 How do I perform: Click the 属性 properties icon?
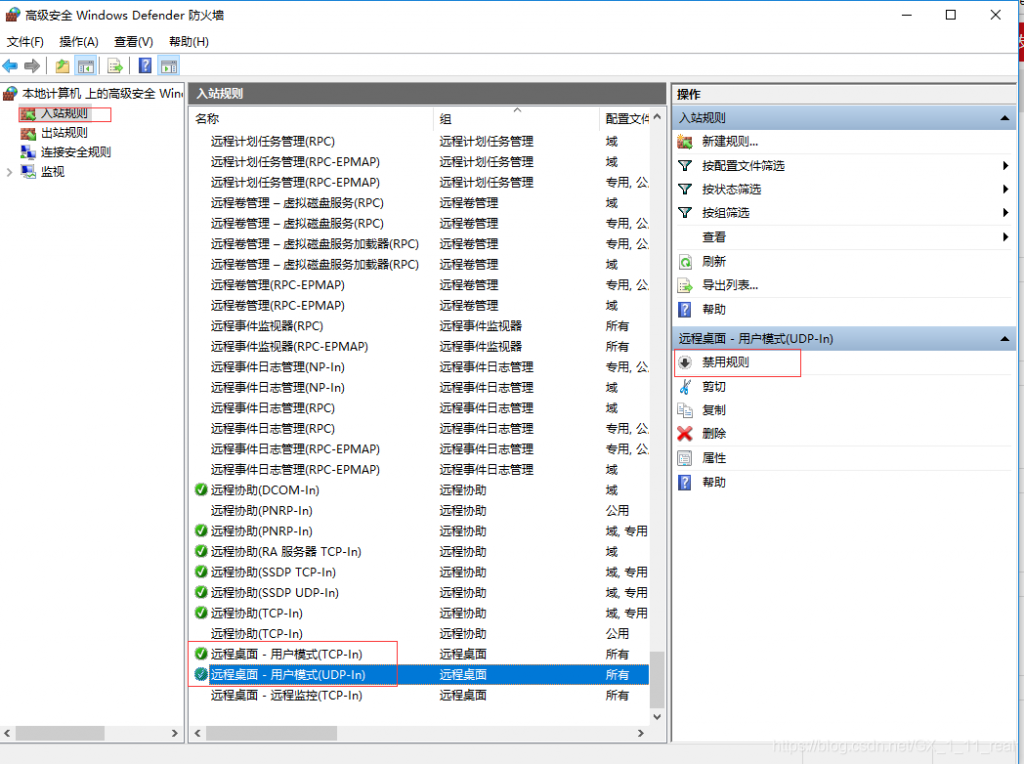685,458
